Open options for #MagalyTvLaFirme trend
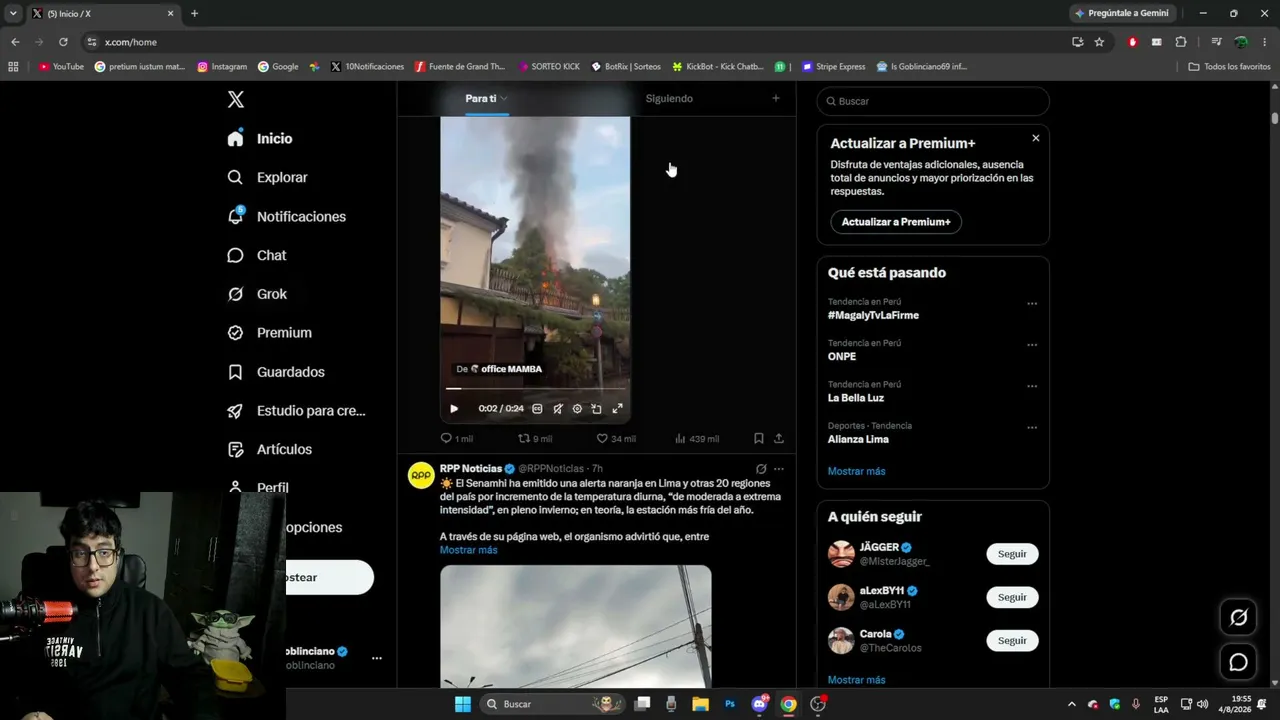 tap(1032, 303)
